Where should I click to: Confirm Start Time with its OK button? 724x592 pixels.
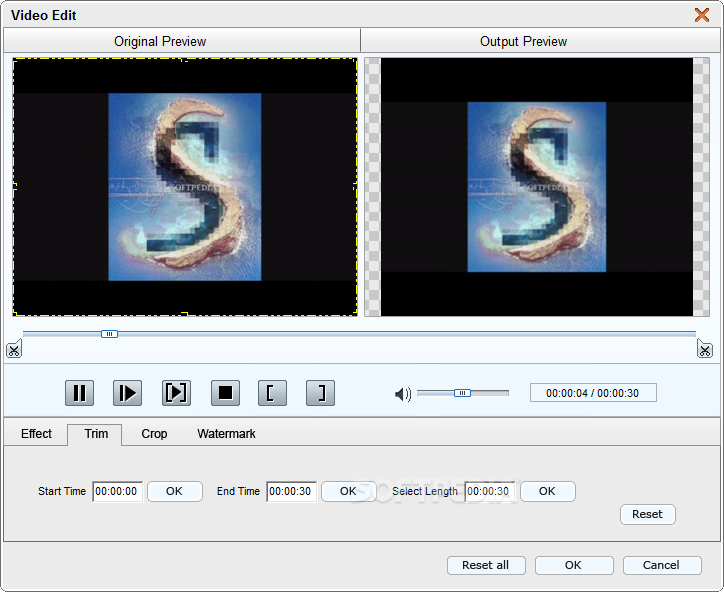[175, 491]
